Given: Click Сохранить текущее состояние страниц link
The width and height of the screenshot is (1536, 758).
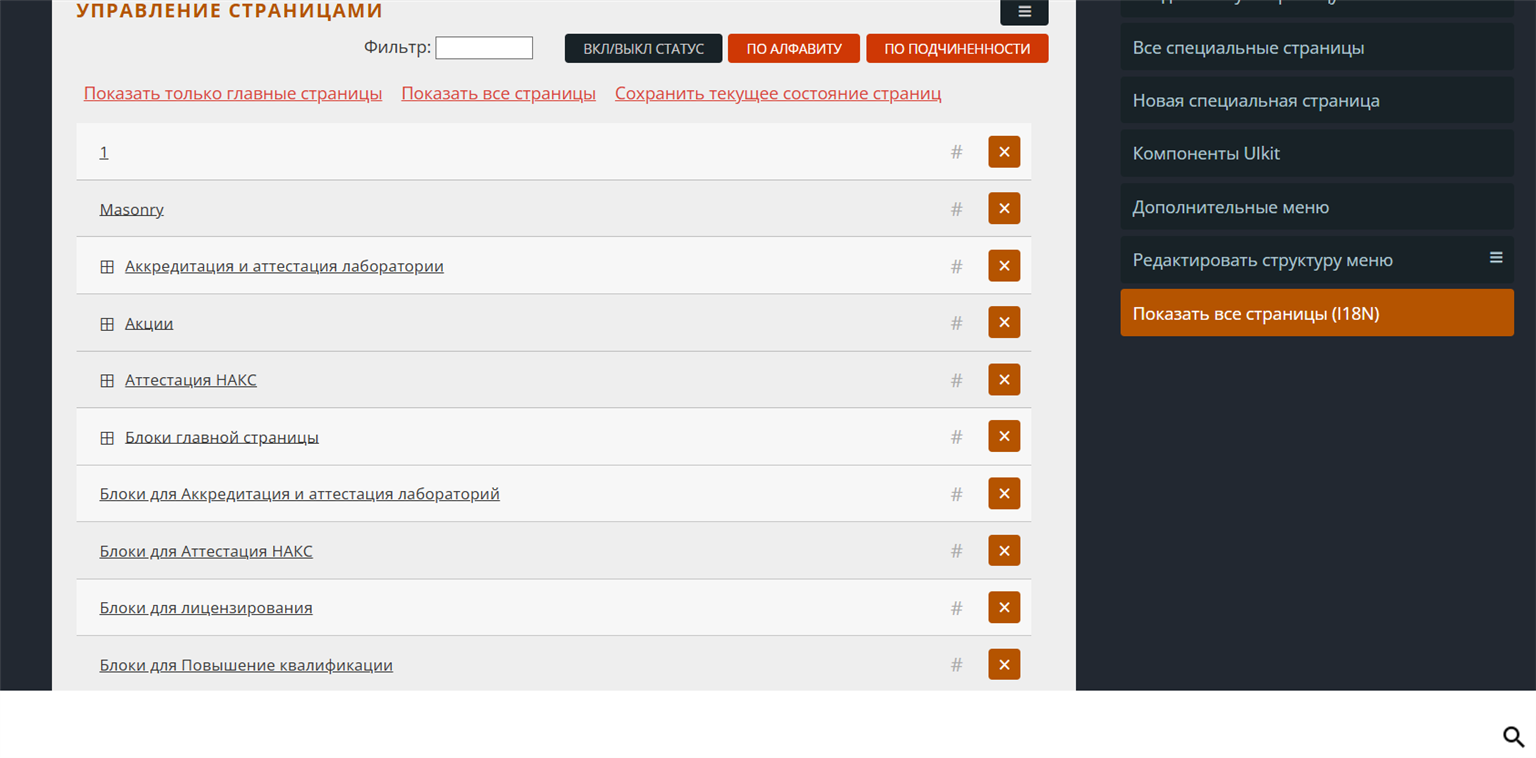Looking at the screenshot, I should tap(778, 94).
